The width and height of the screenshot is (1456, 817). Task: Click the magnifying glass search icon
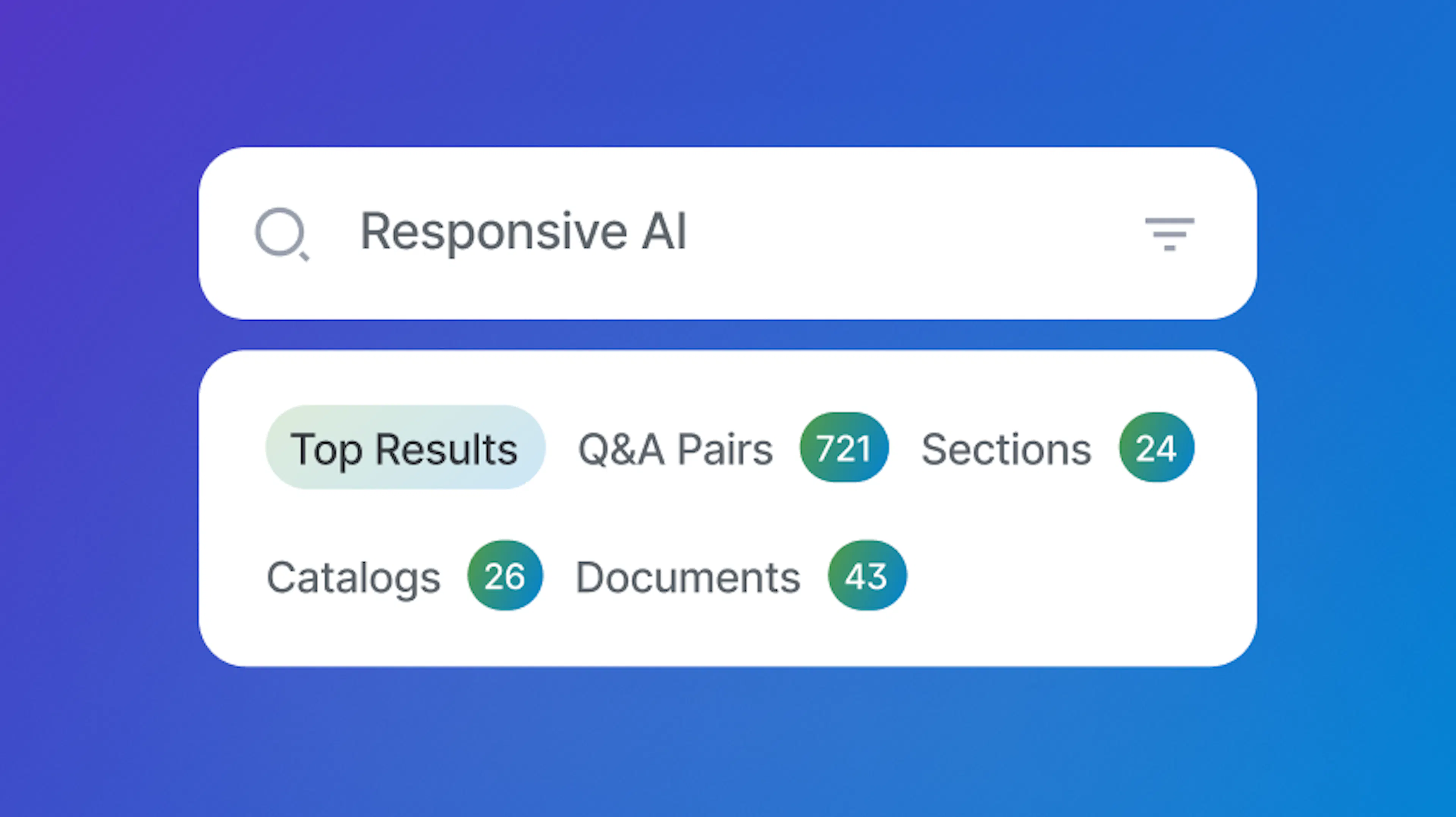(x=281, y=234)
